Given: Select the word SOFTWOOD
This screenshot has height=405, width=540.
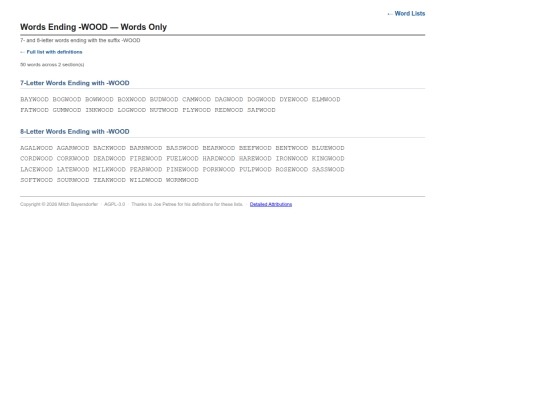Looking at the screenshot, I should pos(37,180).
